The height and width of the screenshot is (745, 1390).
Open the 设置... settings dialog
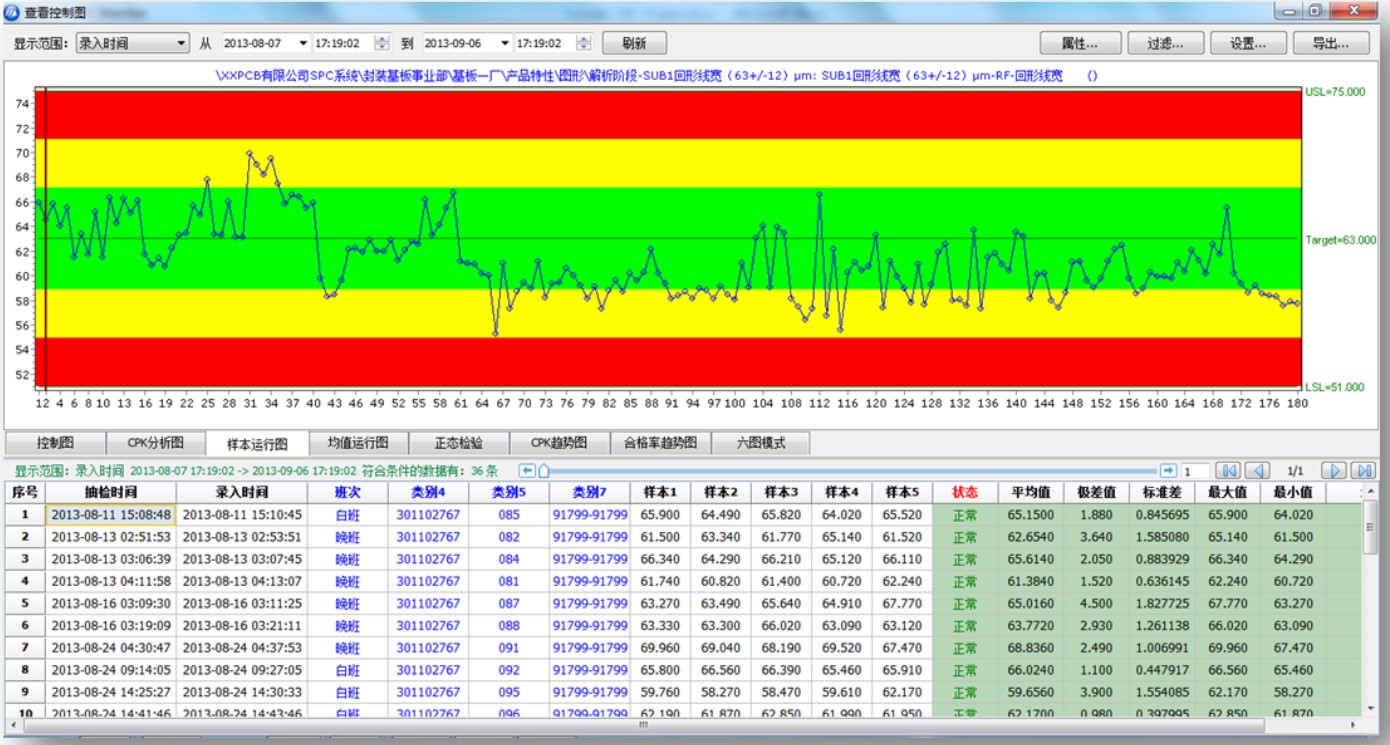pyautogui.click(x=1248, y=43)
